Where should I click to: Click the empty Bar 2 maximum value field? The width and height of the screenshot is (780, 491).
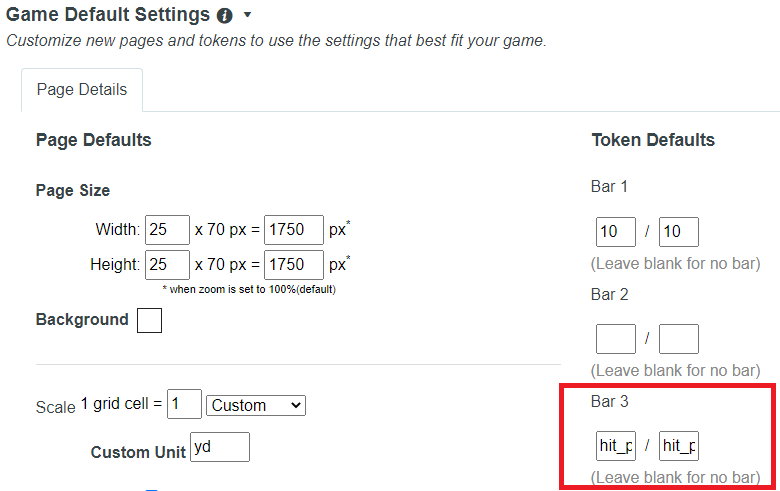pyautogui.click(x=679, y=339)
